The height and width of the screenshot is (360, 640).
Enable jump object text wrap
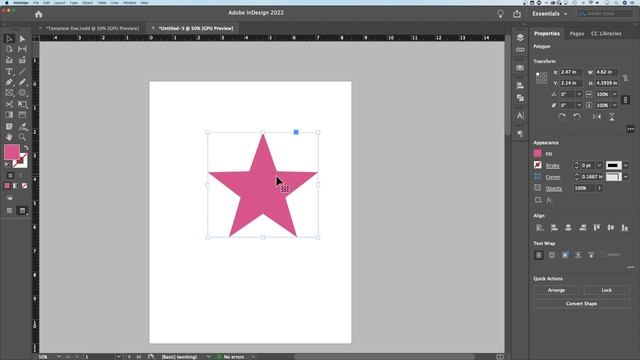[x=578, y=255]
